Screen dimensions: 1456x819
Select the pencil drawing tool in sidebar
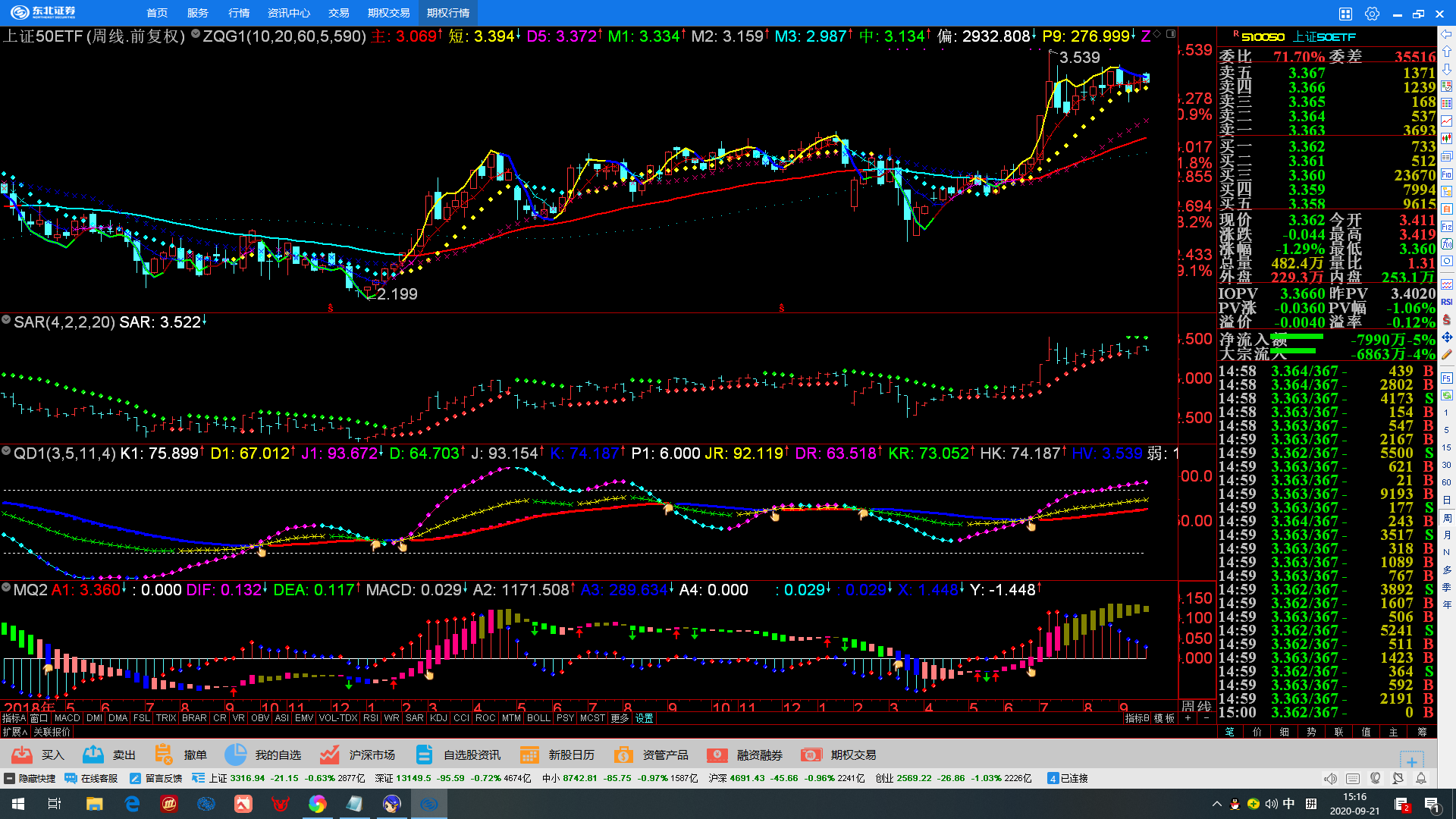pyautogui.click(x=1447, y=354)
